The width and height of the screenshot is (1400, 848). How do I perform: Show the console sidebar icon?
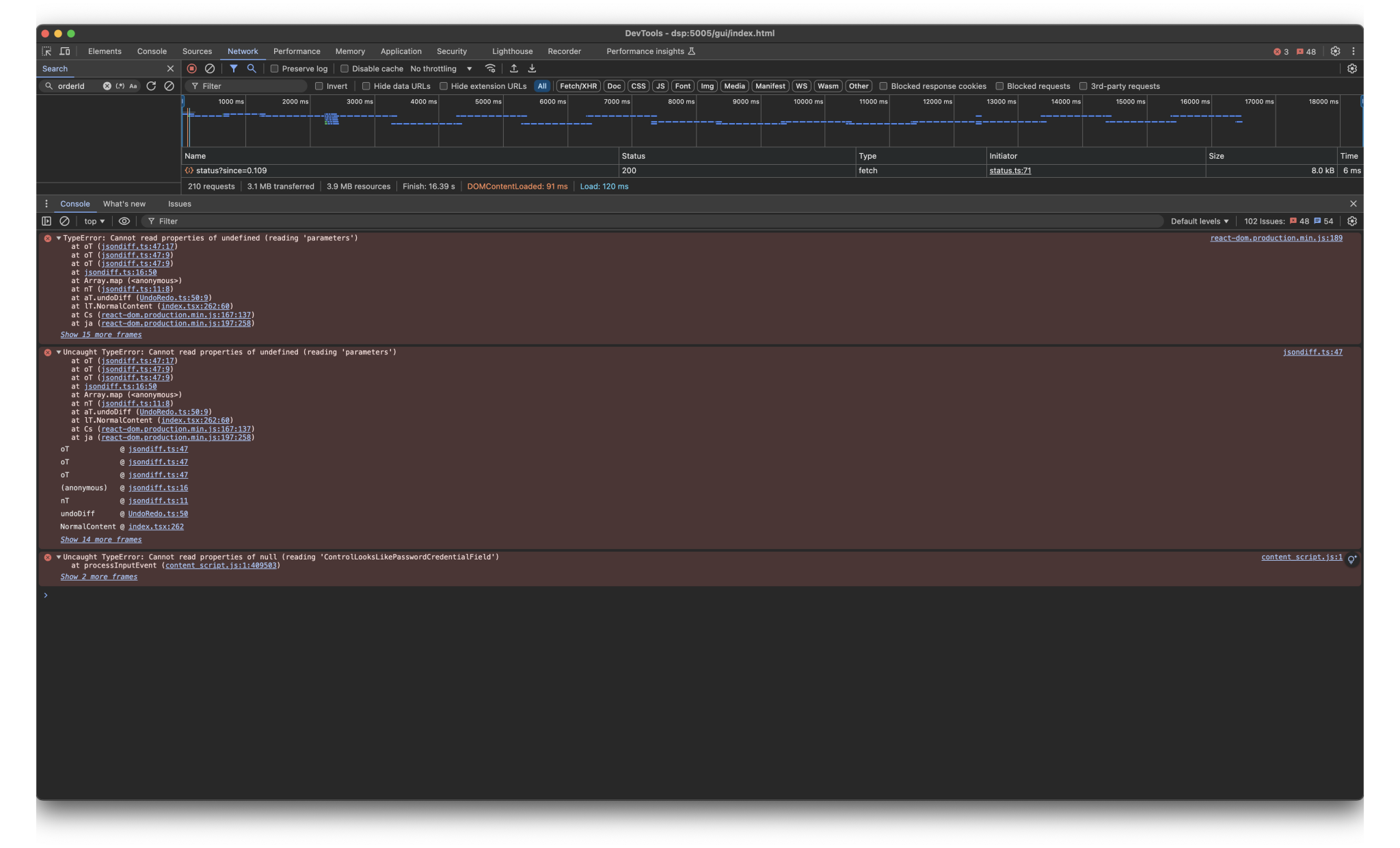[x=46, y=221]
